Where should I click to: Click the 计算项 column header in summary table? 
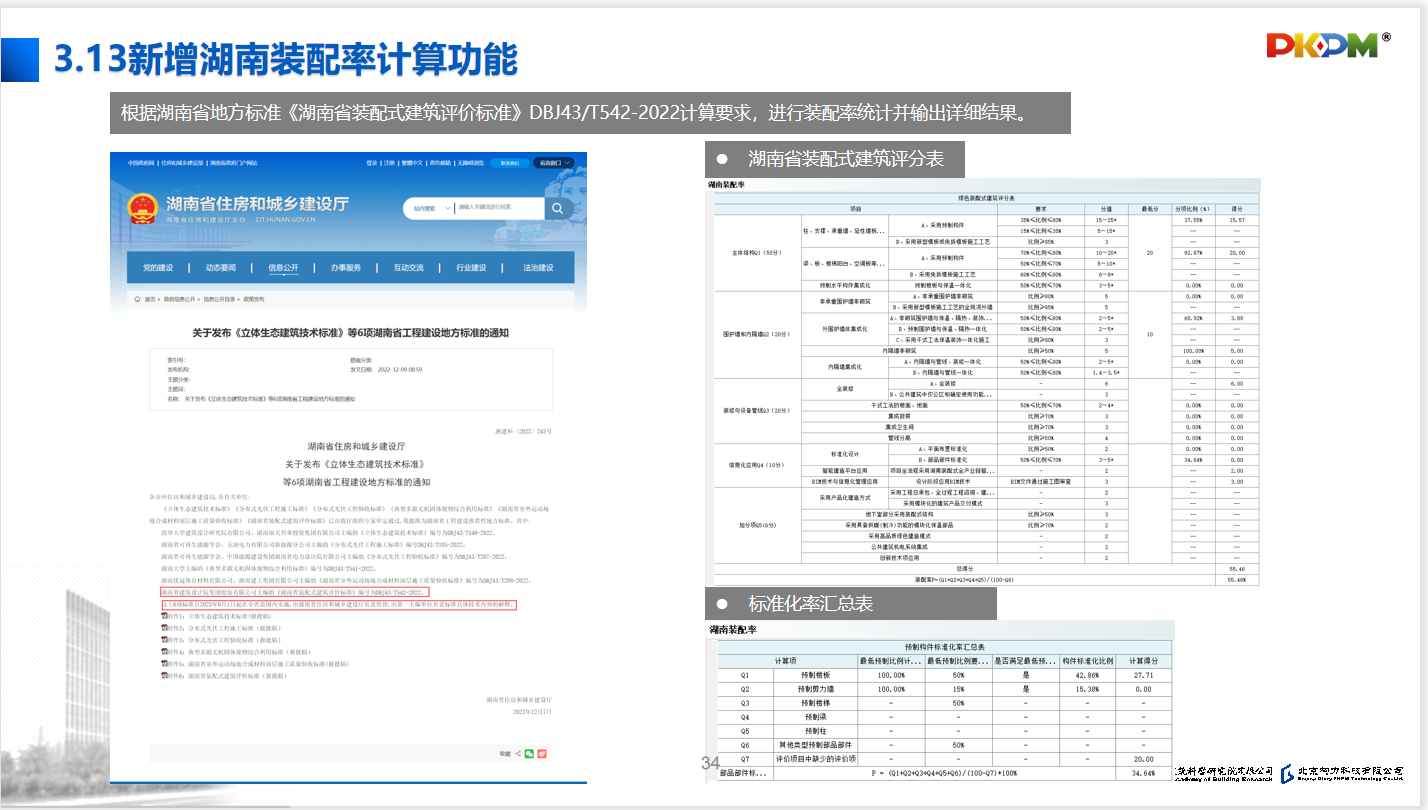pos(785,662)
